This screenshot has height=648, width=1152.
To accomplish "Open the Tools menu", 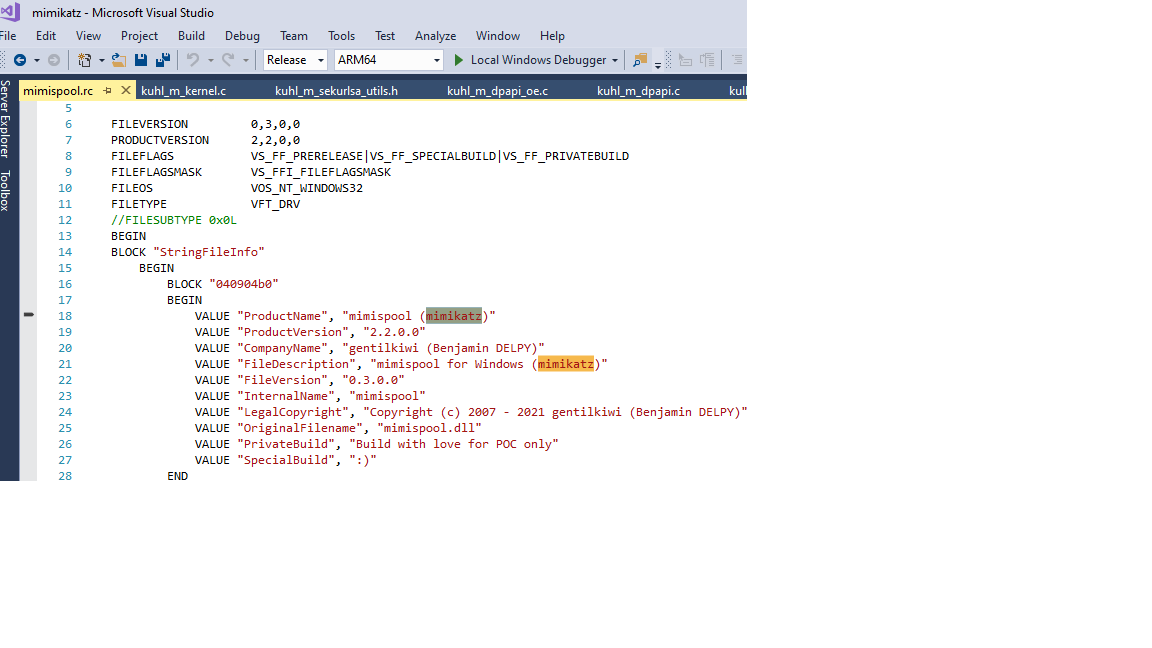I will tap(341, 36).
